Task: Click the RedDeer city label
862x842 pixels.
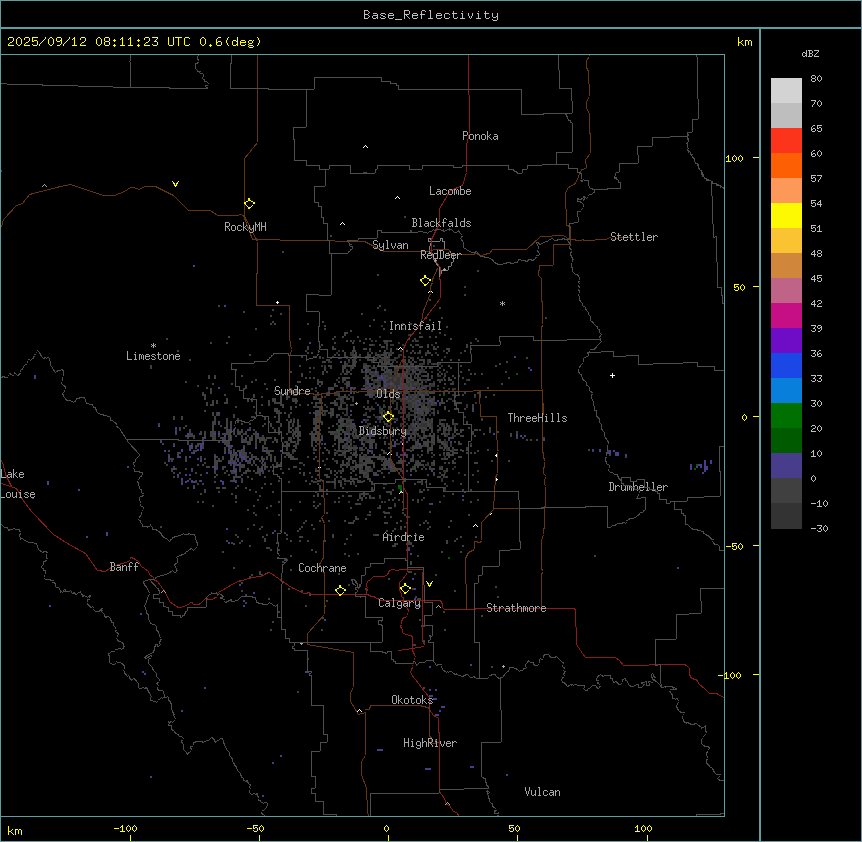Action: [x=440, y=255]
